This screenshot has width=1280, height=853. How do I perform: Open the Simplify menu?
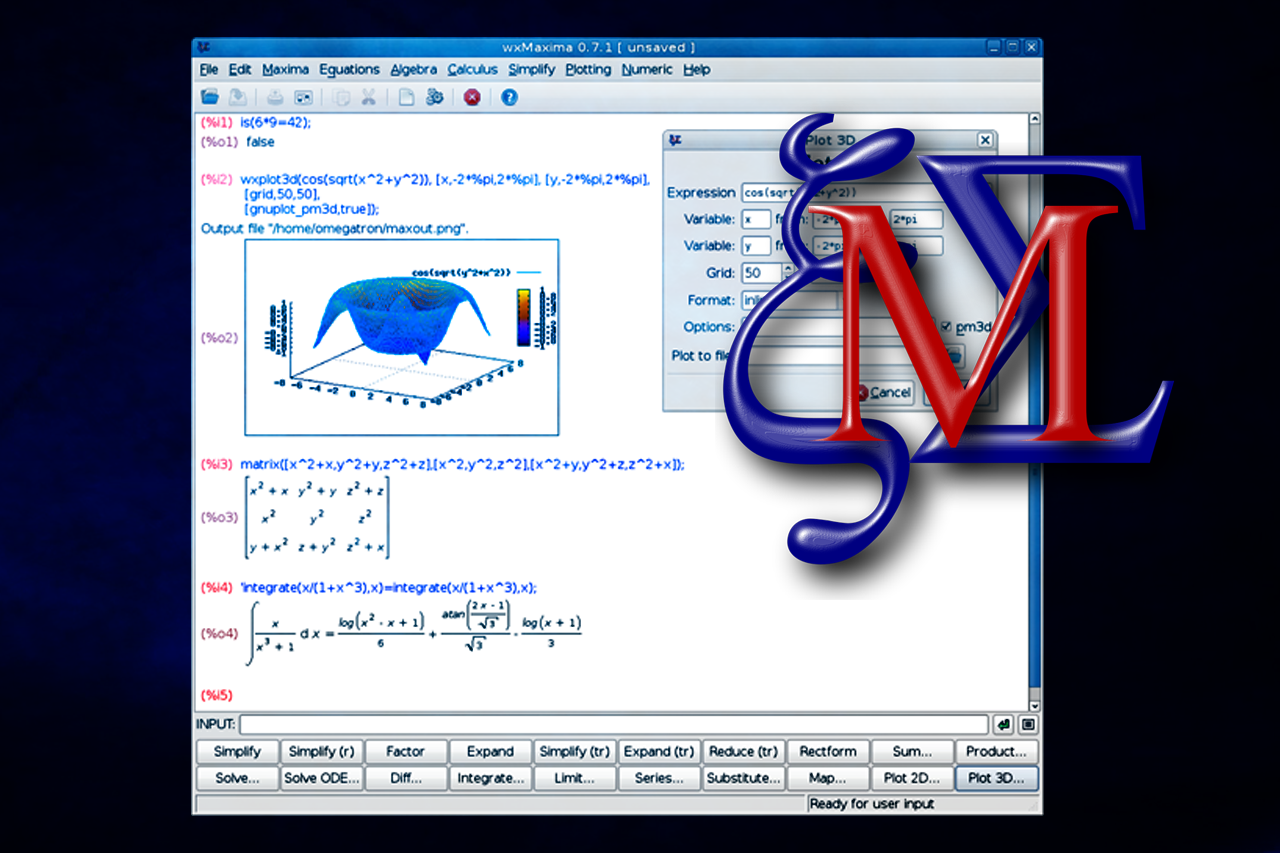coord(532,70)
